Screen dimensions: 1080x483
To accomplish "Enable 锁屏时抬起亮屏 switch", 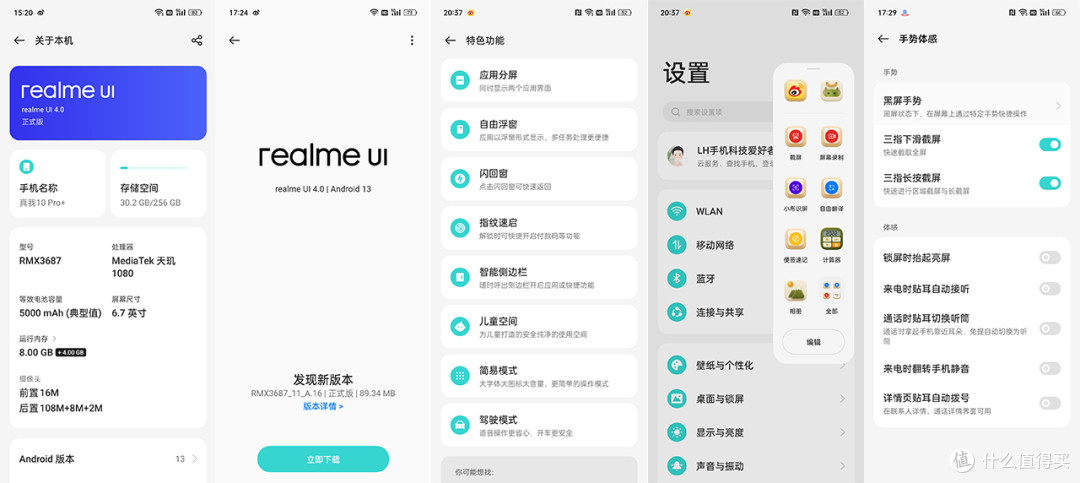I will click(1050, 258).
